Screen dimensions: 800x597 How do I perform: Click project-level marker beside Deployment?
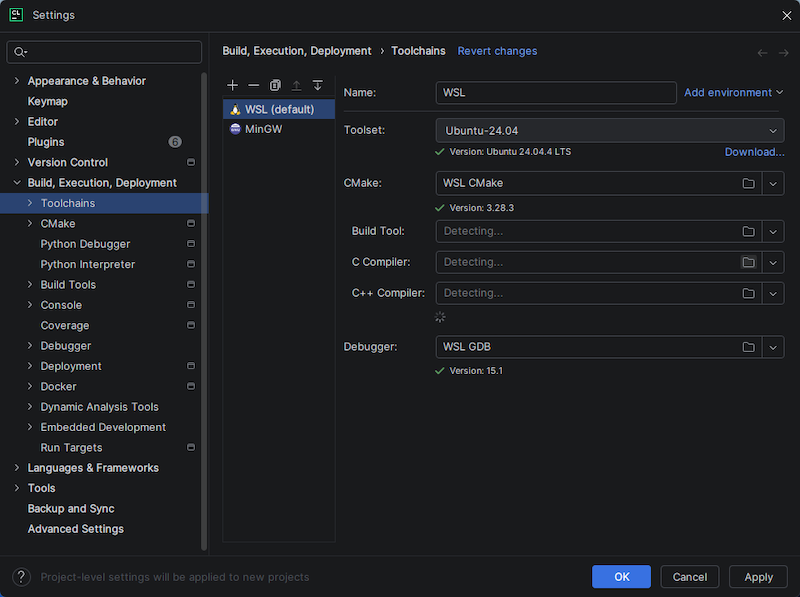191,366
